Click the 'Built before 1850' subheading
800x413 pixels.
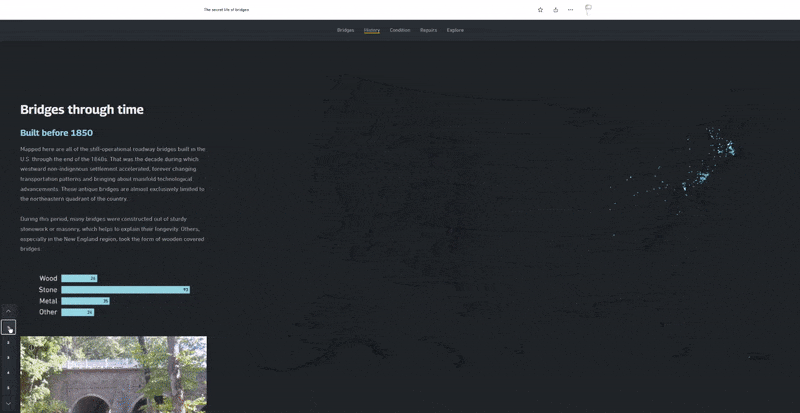point(57,133)
